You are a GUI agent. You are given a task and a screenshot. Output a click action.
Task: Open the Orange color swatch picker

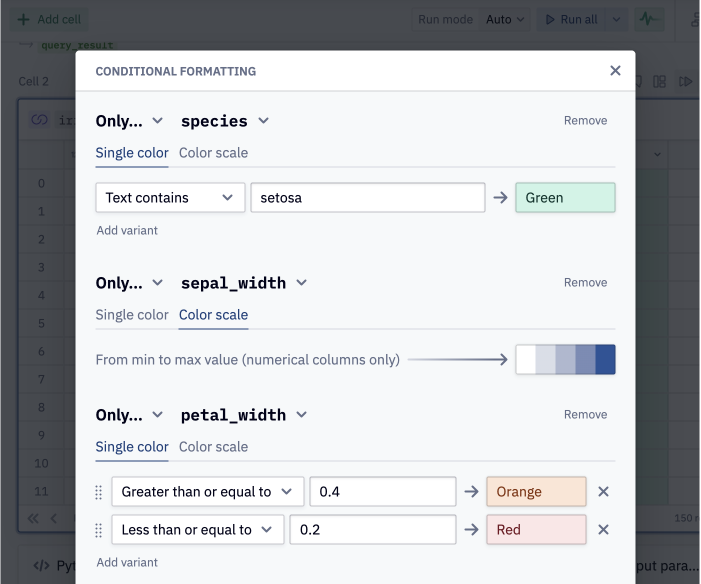tap(536, 492)
